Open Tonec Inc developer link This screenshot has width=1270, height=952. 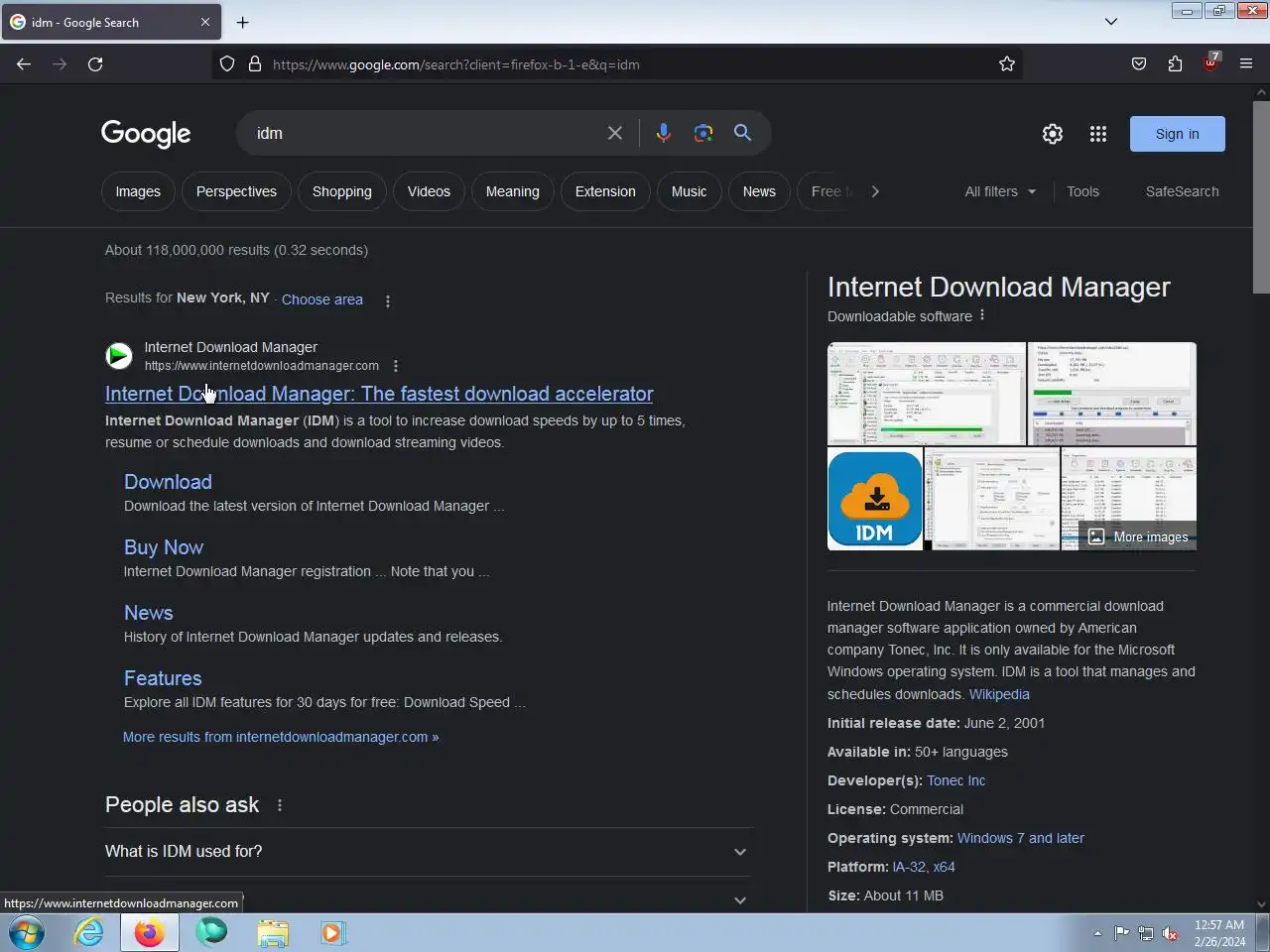tap(955, 780)
